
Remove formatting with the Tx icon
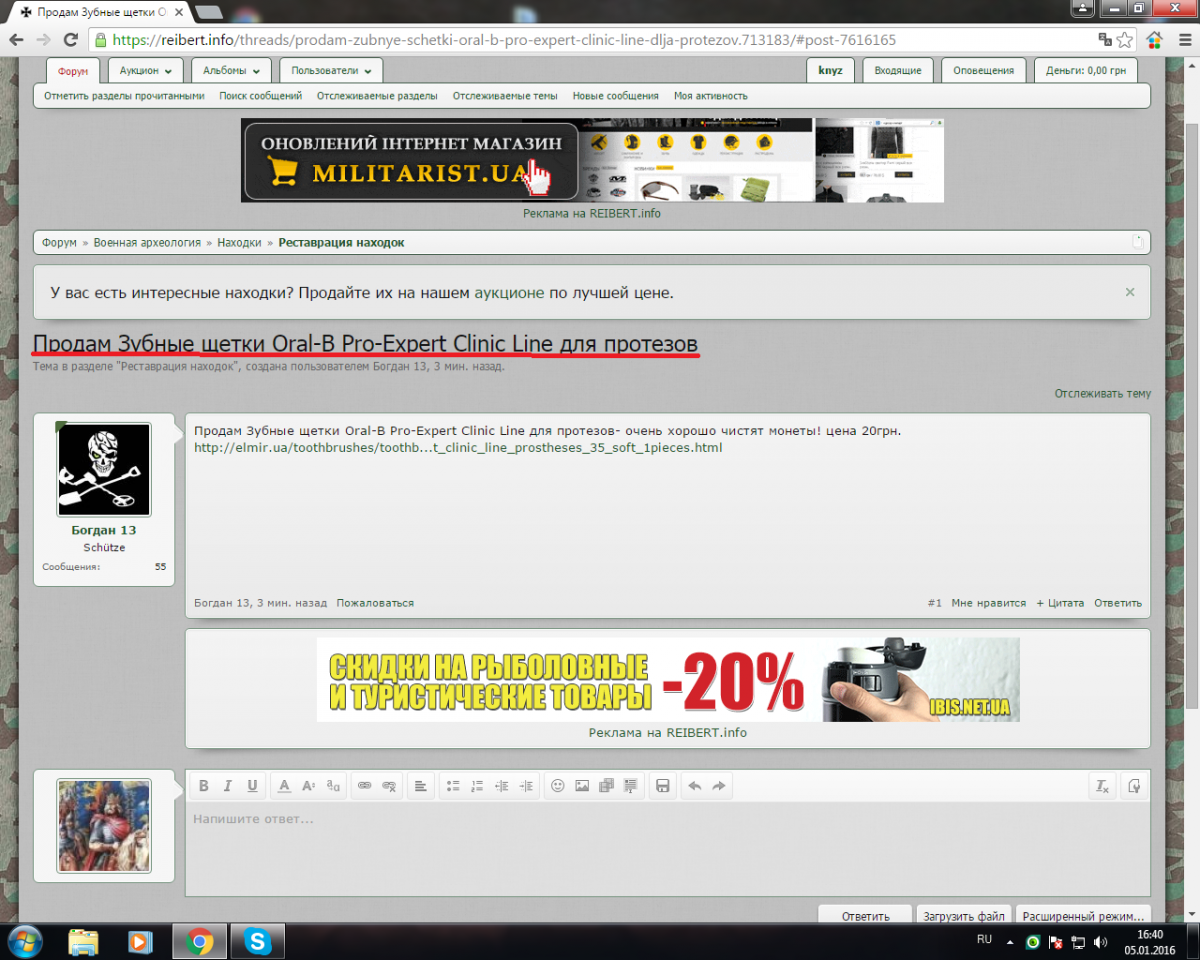coord(1102,786)
